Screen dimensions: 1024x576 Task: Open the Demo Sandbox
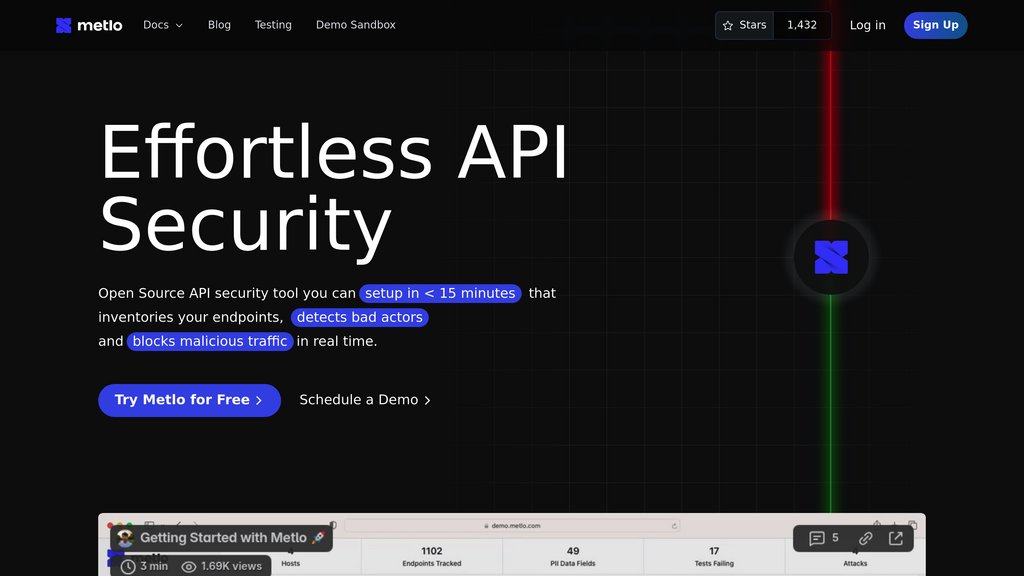[x=355, y=25]
